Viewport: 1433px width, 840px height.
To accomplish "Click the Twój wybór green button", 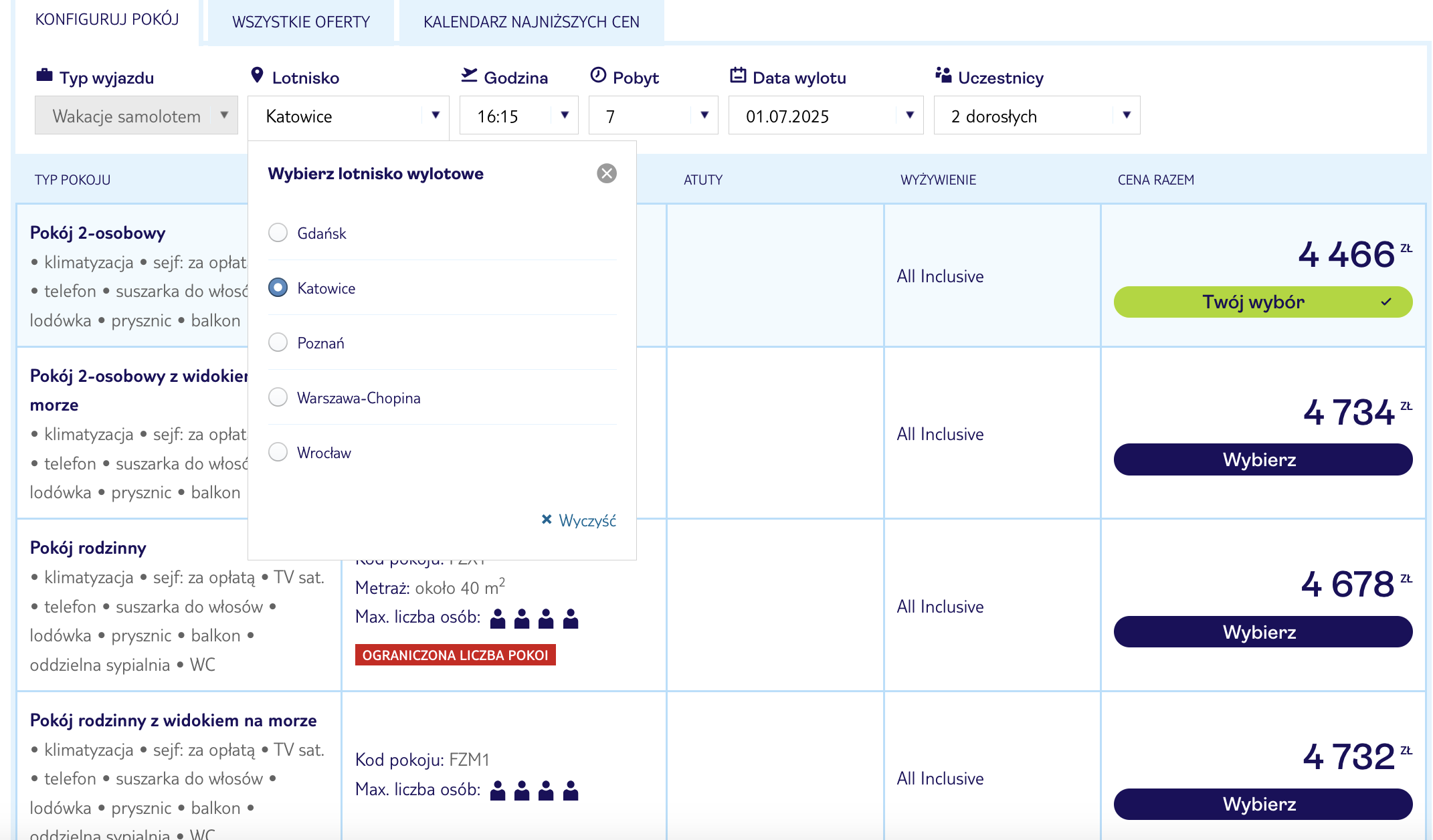I will click(1263, 302).
